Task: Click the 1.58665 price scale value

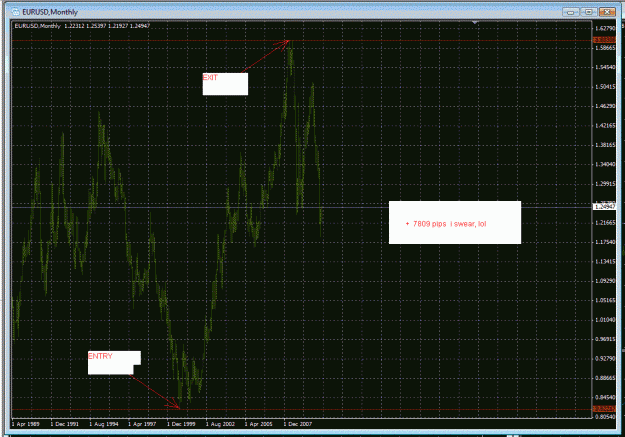Action: click(x=605, y=48)
